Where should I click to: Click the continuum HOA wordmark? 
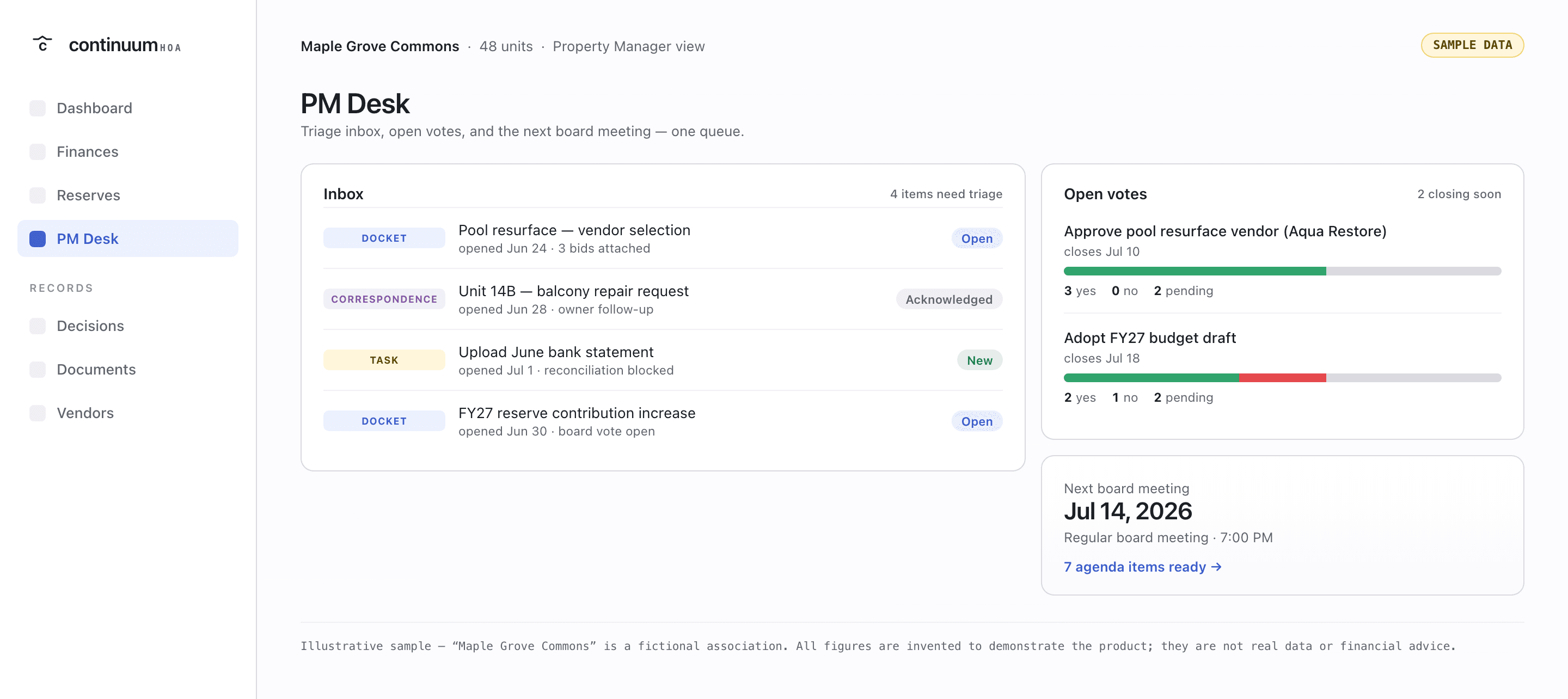pos(125,45)
